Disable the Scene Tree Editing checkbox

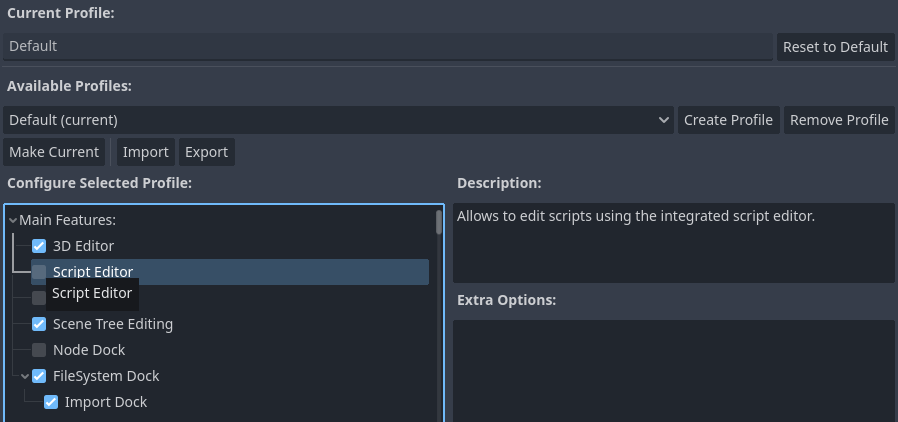tap(39, 324)
